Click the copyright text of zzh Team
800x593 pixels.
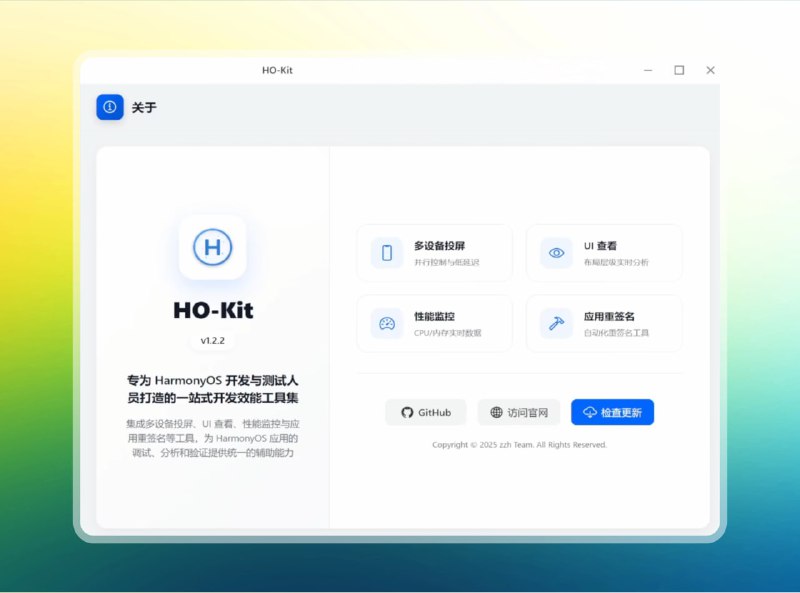(x=519, y=445)
